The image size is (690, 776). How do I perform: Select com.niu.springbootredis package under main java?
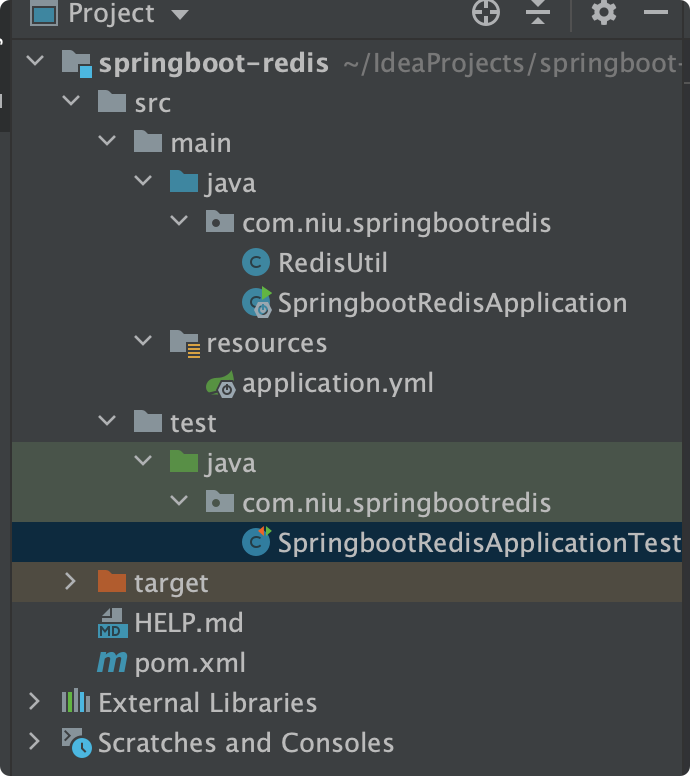pyautogui.click(x=396, y=223)
